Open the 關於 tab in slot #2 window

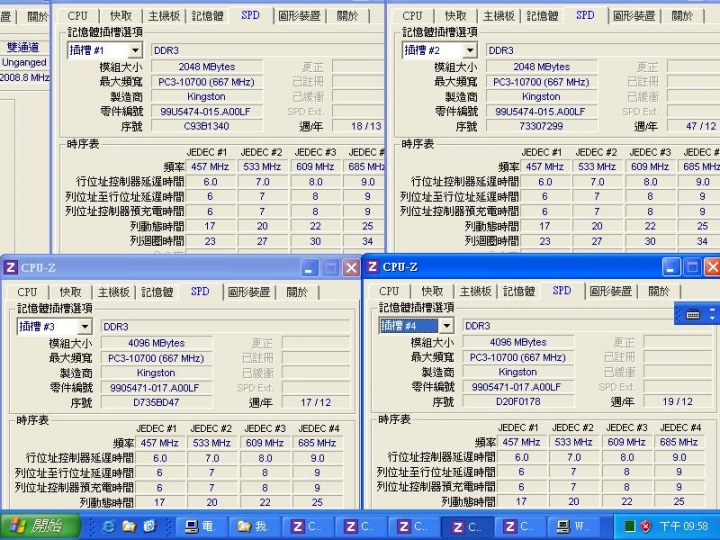(x=682, y=16)
